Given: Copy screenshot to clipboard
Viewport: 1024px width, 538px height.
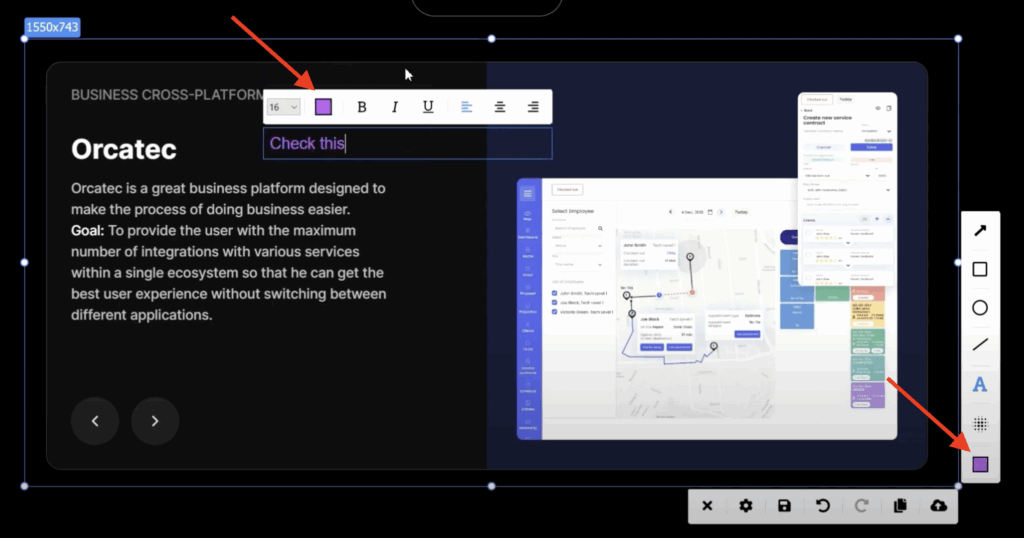Looking at the screenshot, I should tap(900, 506).
